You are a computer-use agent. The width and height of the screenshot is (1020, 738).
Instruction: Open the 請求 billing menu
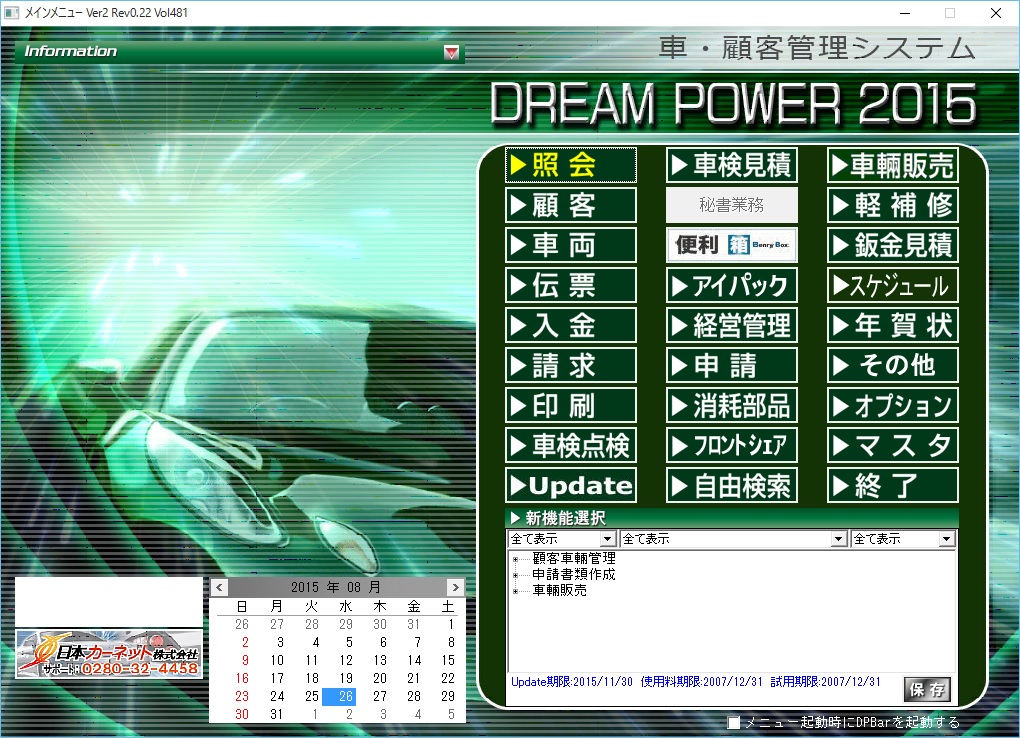pos(570,365)
